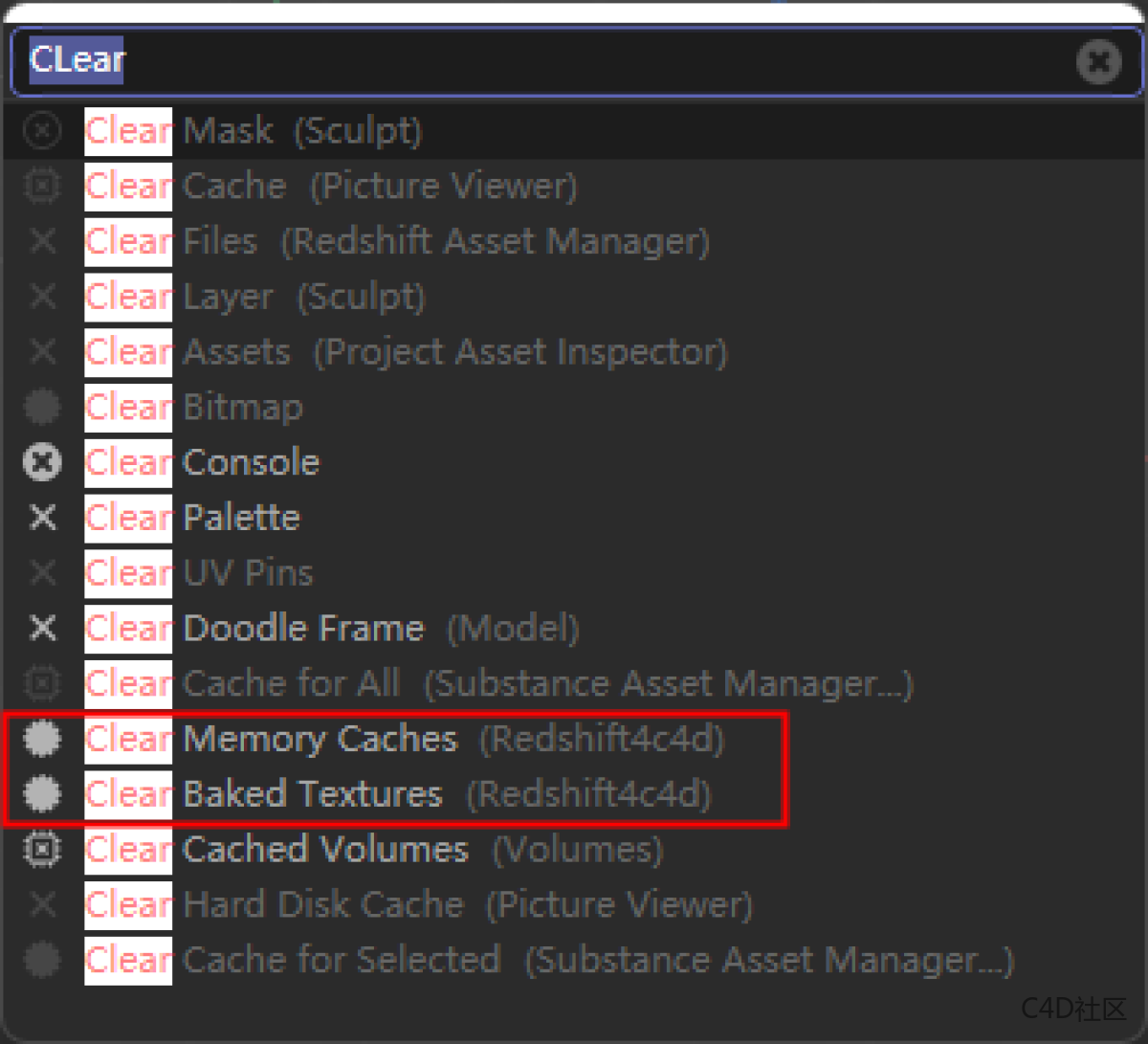Click the search input containing 'CLear'

point(545,61)
